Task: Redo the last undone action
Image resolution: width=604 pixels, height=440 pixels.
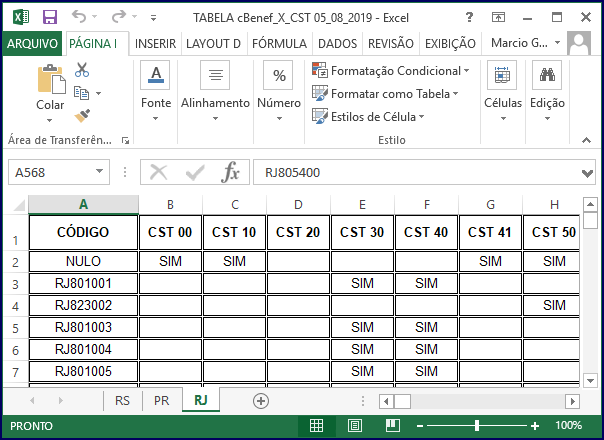Action: point(119,16)
